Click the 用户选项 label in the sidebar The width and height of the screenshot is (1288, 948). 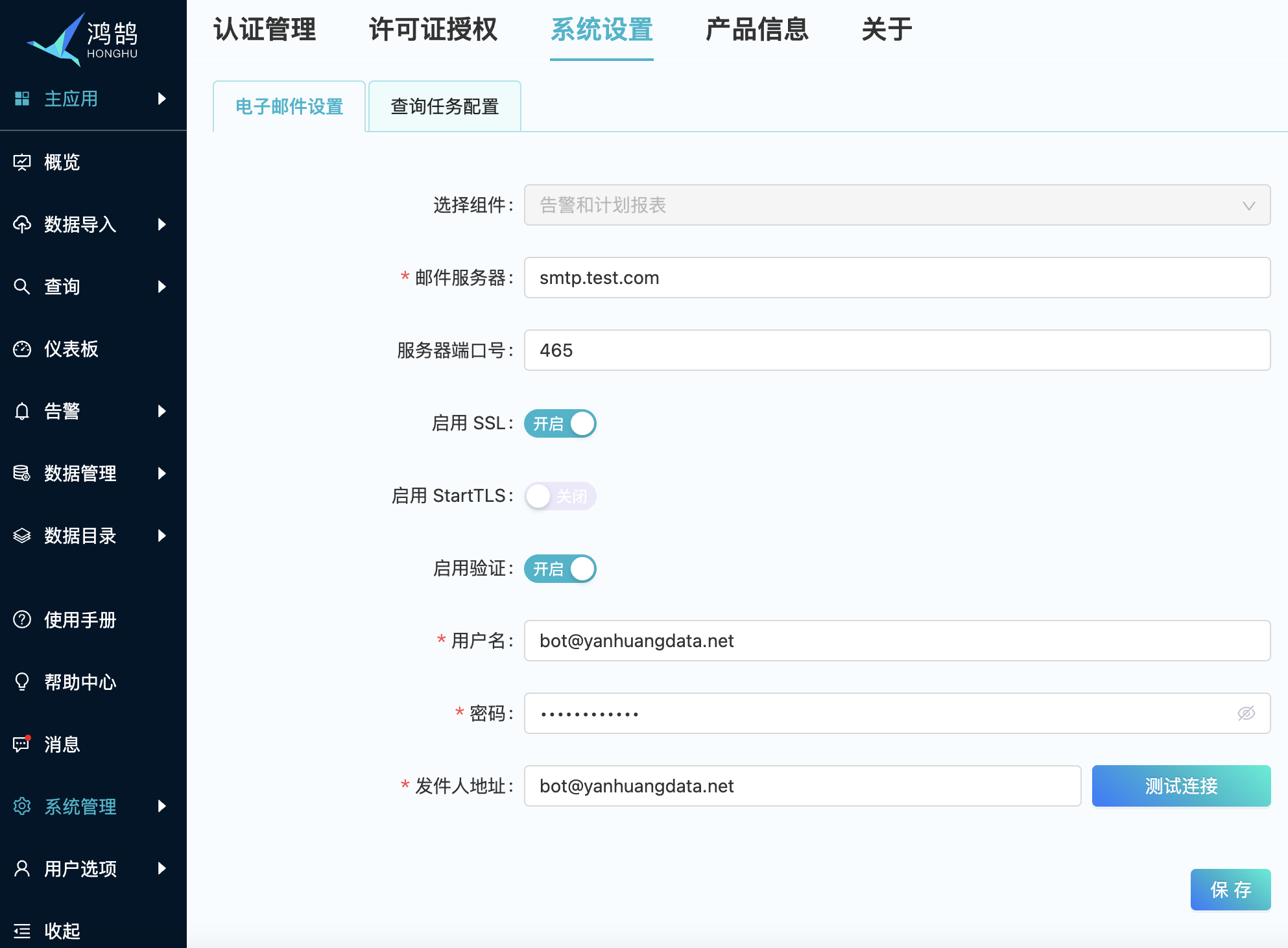point(80,868)
